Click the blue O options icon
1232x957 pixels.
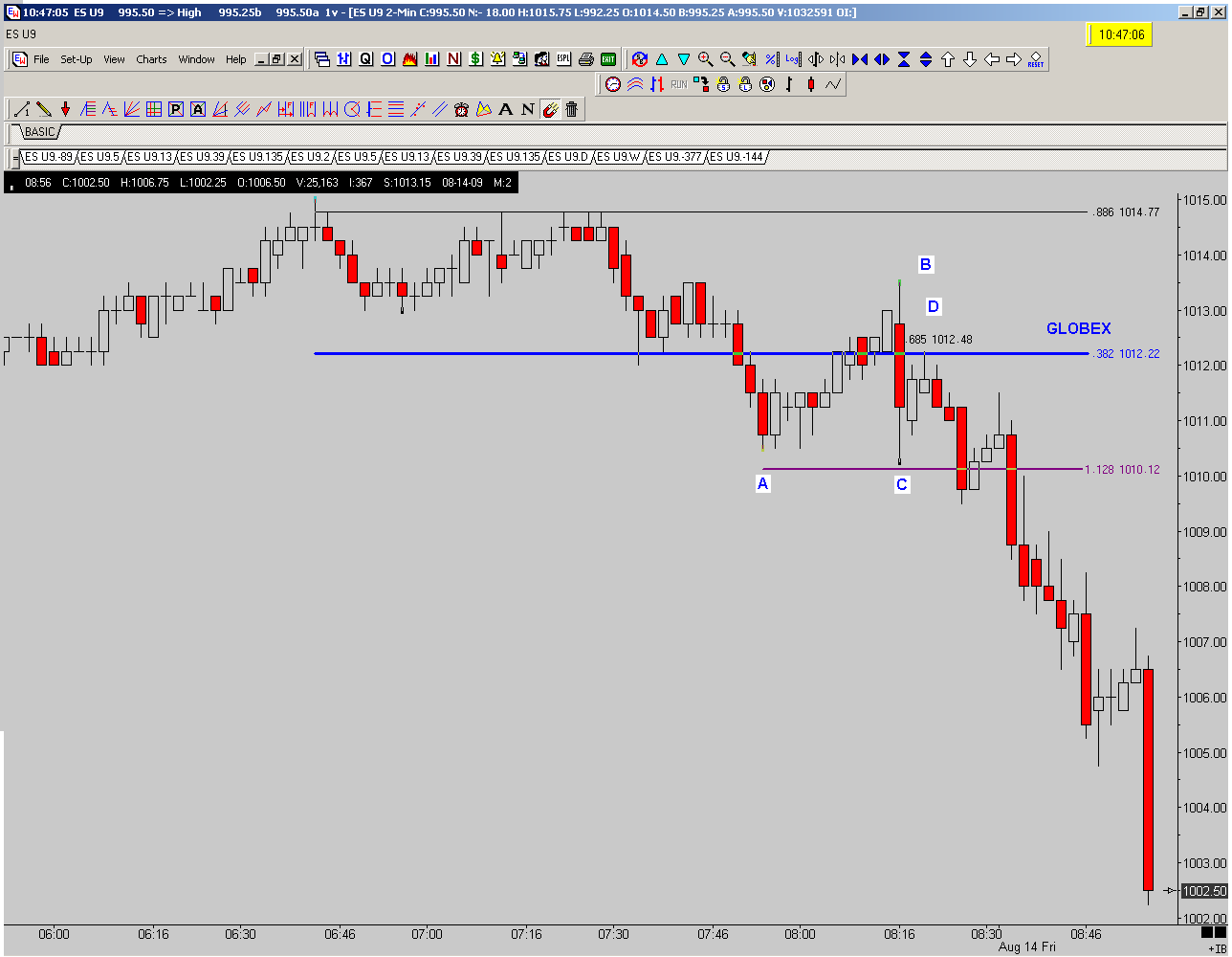coord(387,59)
